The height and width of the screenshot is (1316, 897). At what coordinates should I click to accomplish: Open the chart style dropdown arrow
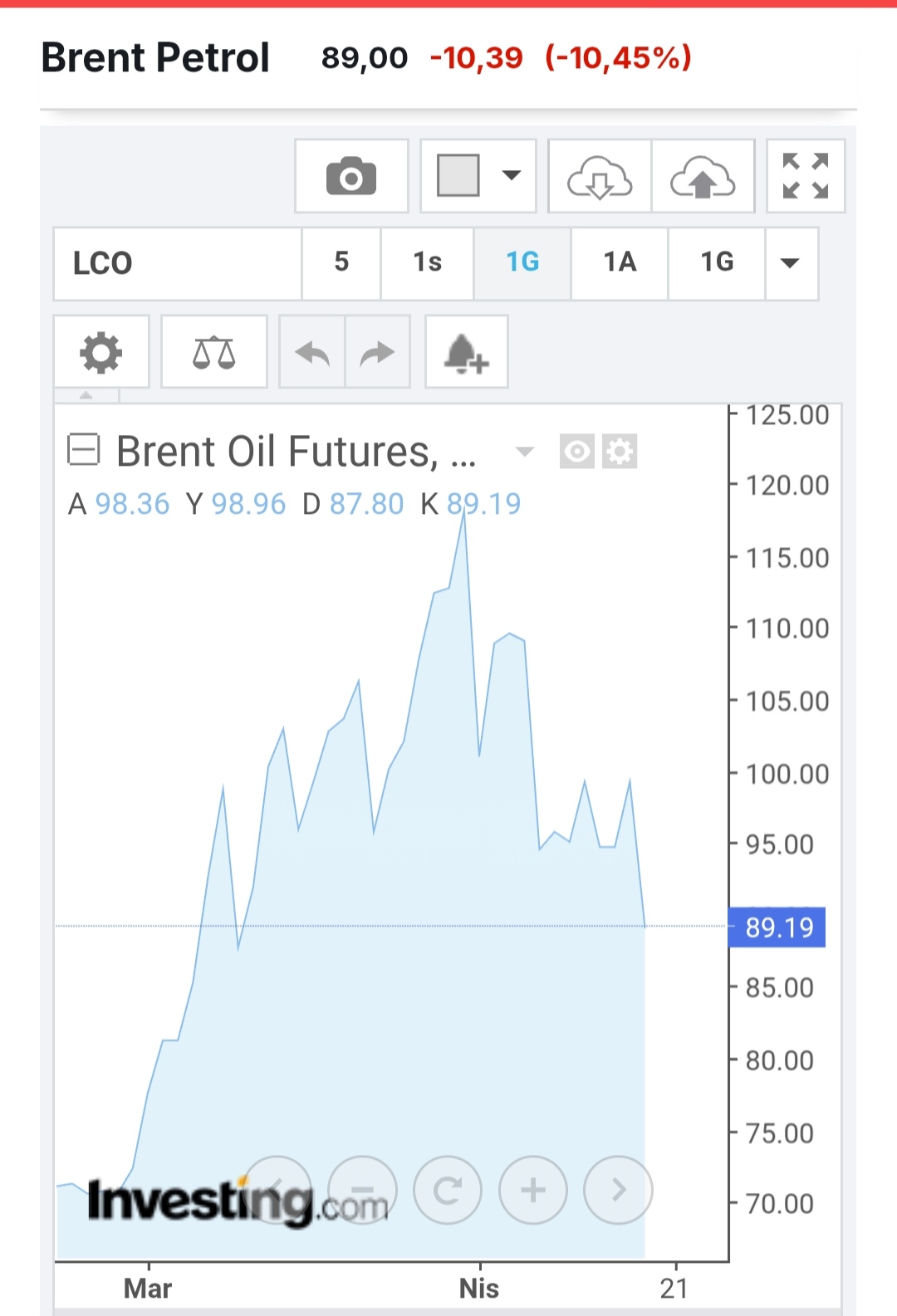click(512, 175)
